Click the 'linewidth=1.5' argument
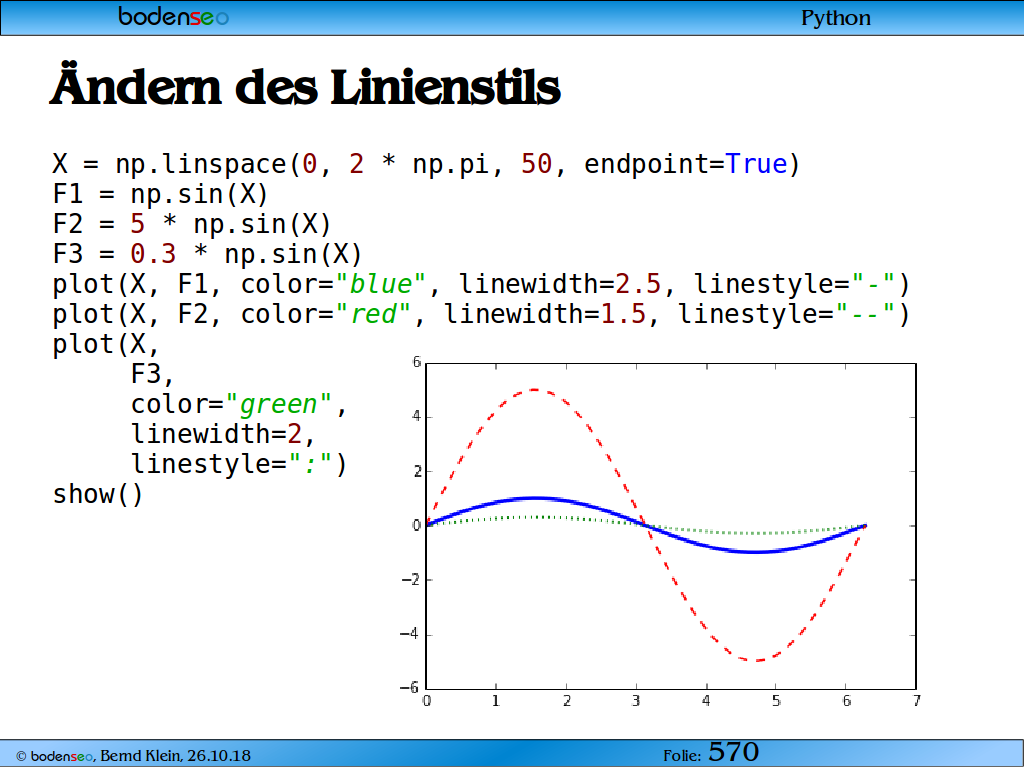 click(545, 314)
